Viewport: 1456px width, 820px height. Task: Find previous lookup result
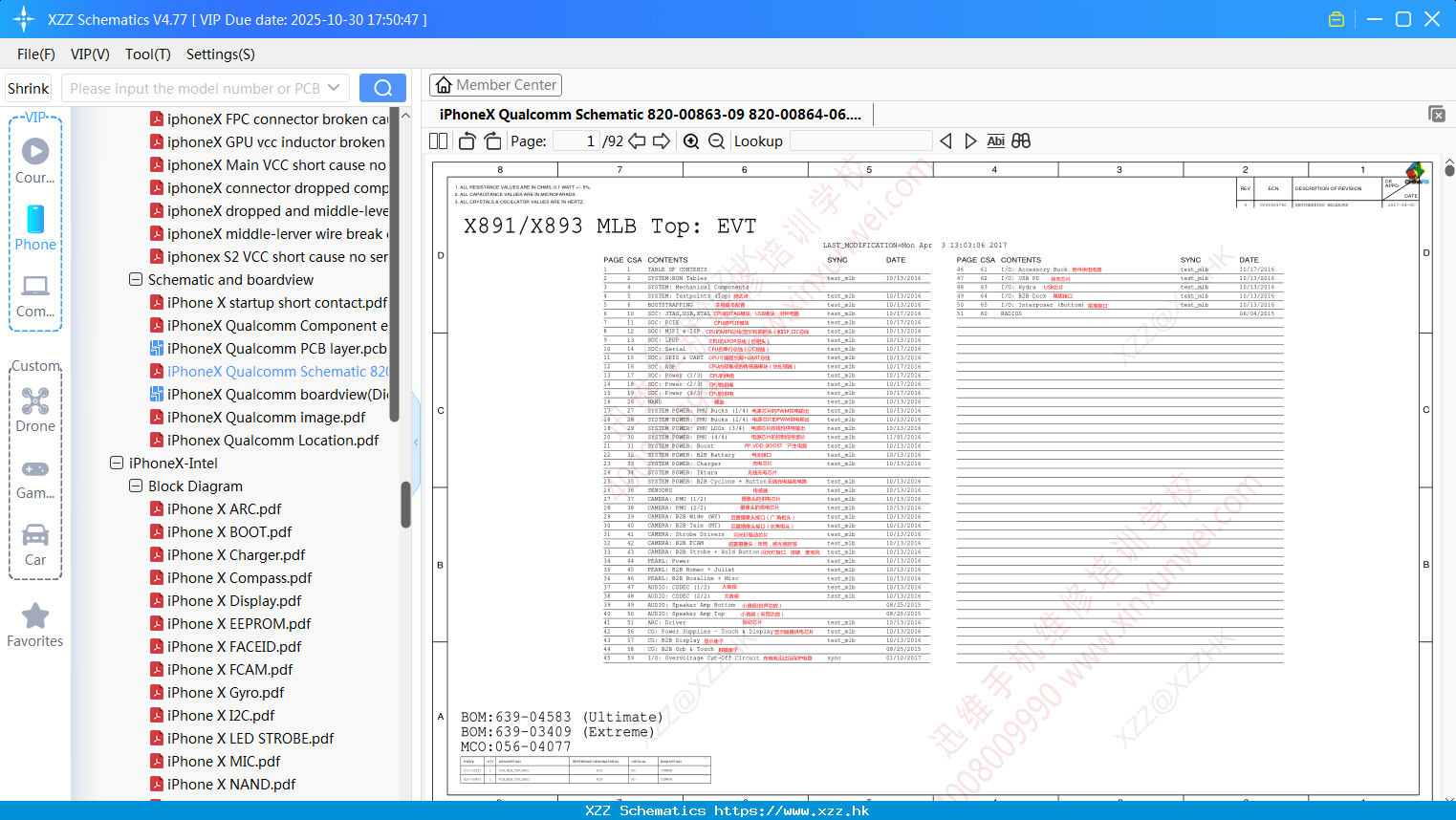[x=945, y=141]
